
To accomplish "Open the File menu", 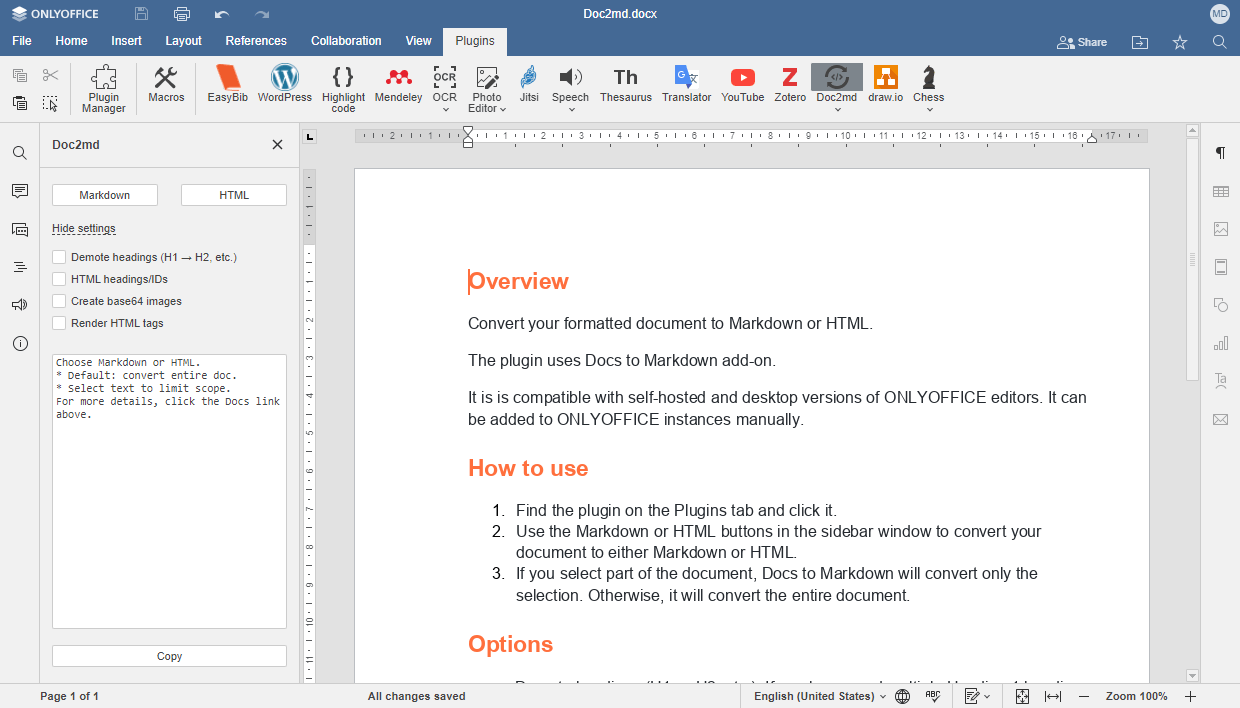I will [22, 41].
